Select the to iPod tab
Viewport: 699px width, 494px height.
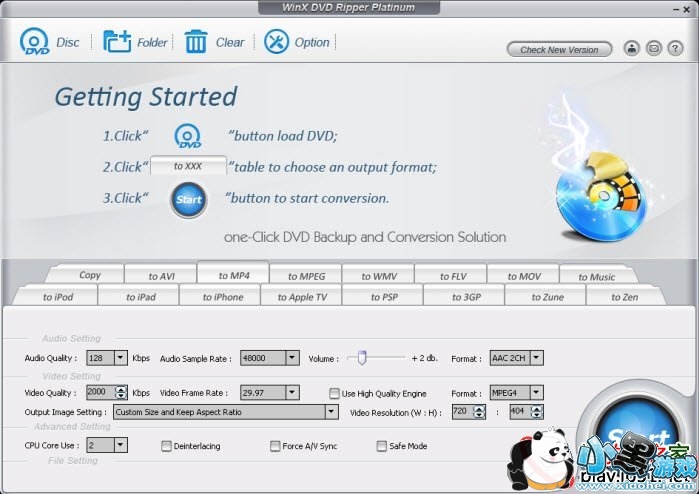point(58,296)
